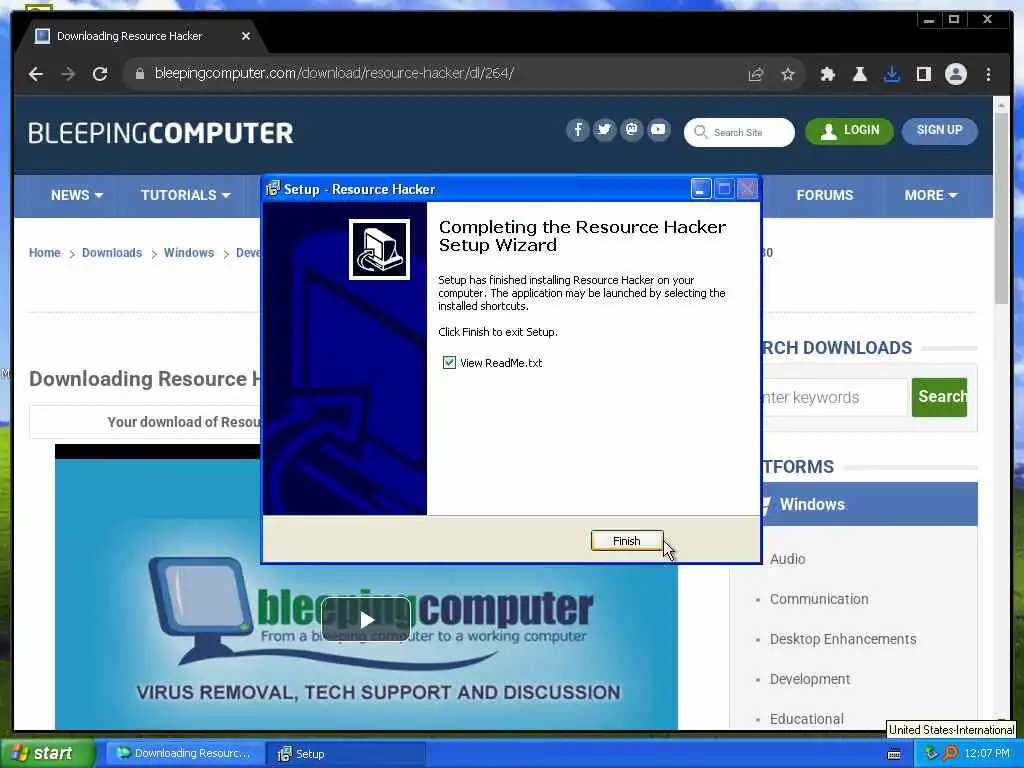Play the bleepingcomputer video
Screen dimensions: 1024x768
coord(366,619)
